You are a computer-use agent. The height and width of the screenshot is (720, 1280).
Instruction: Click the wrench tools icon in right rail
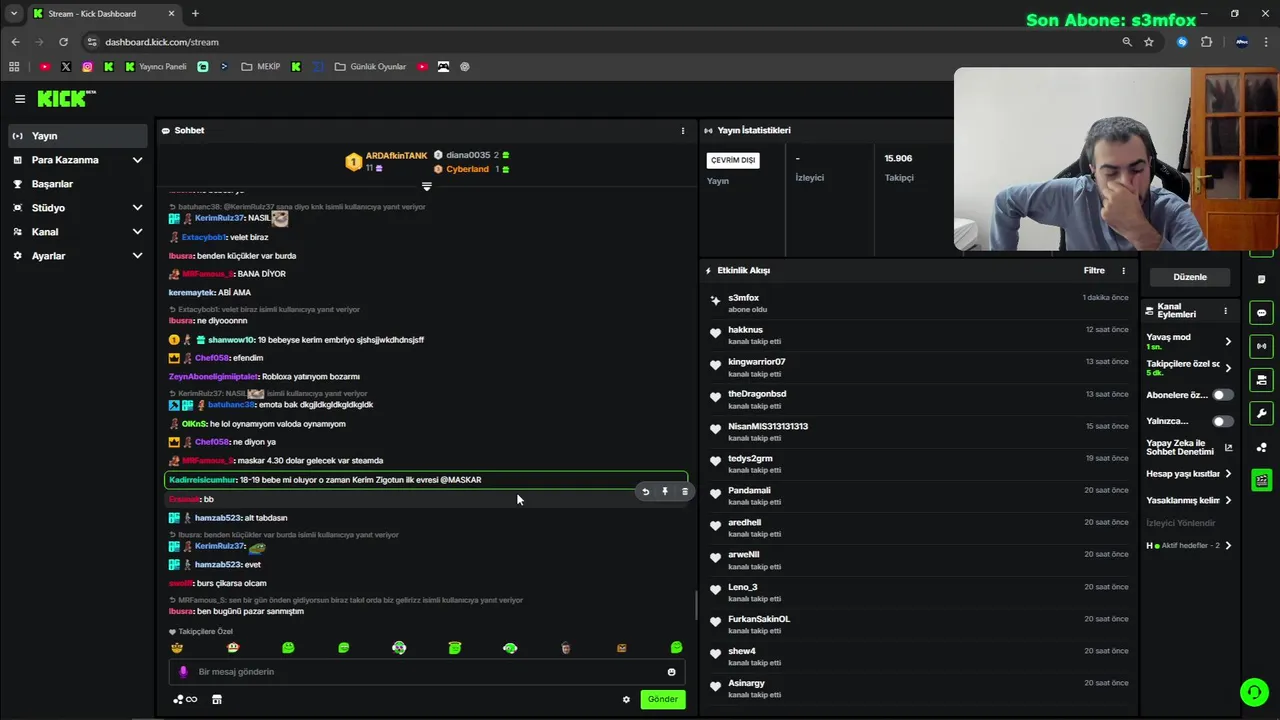click(x=1261, y=413)
